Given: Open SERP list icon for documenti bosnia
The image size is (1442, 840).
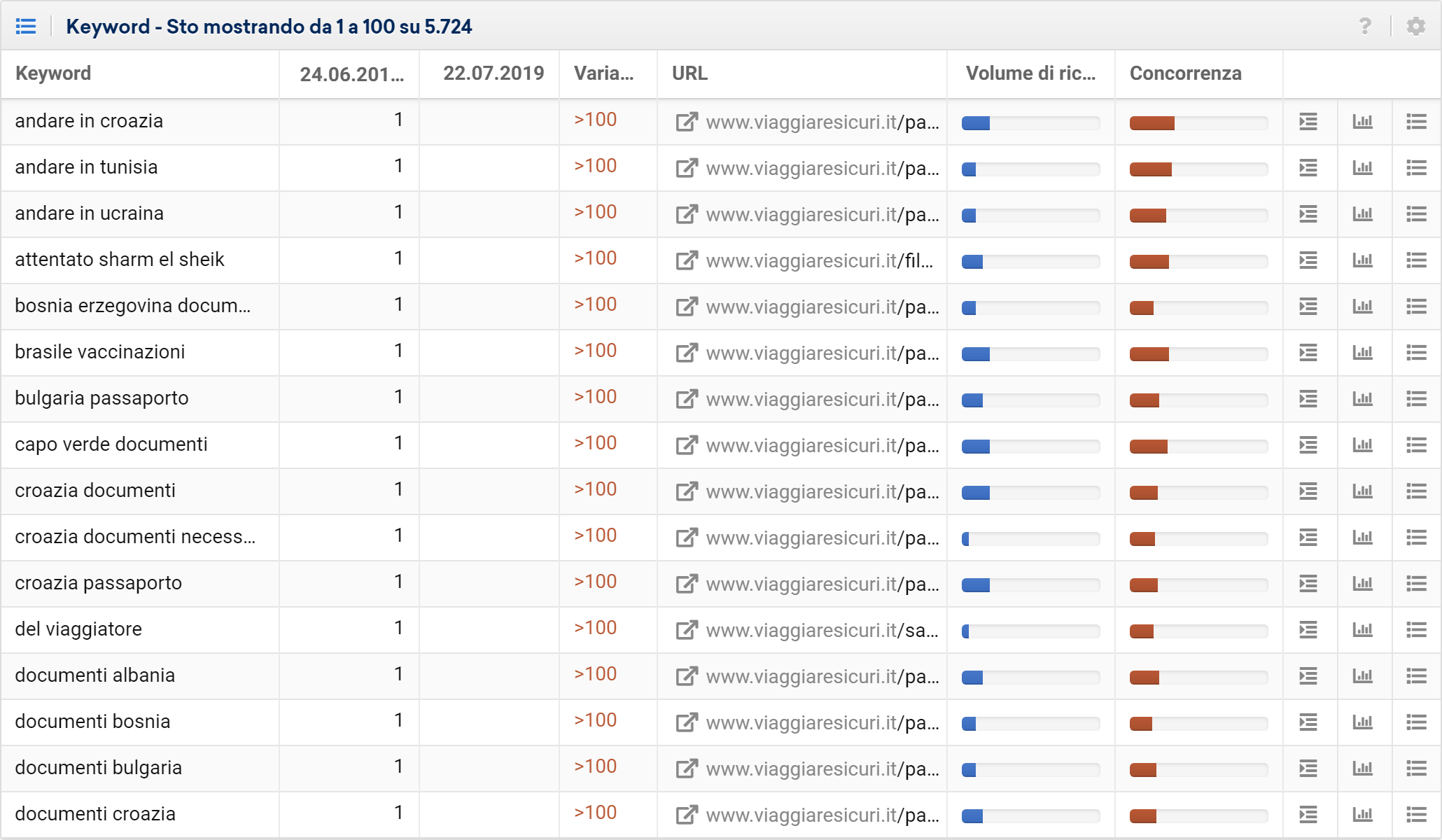Looking at the screenshot, I should [1308, 722].
